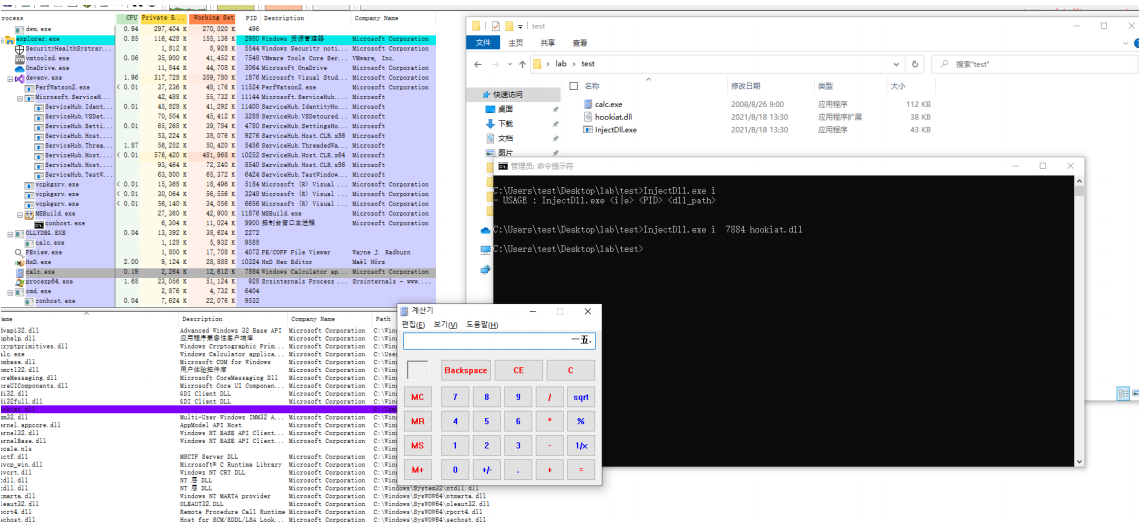Open Desktop (桌面) in quick access
1144x525 pixels.
[504, 109]
